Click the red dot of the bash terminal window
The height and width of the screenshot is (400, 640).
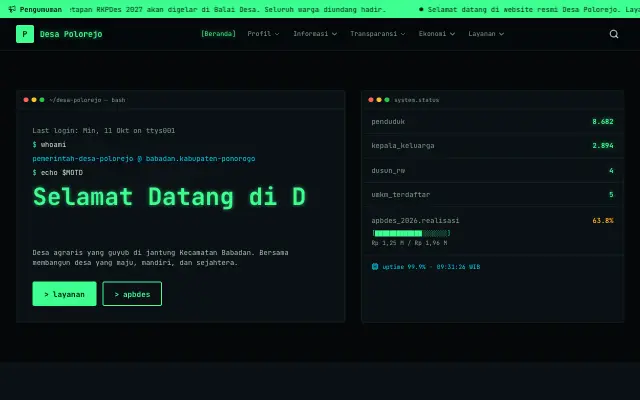pyautogui.click(x=26, y=100)
